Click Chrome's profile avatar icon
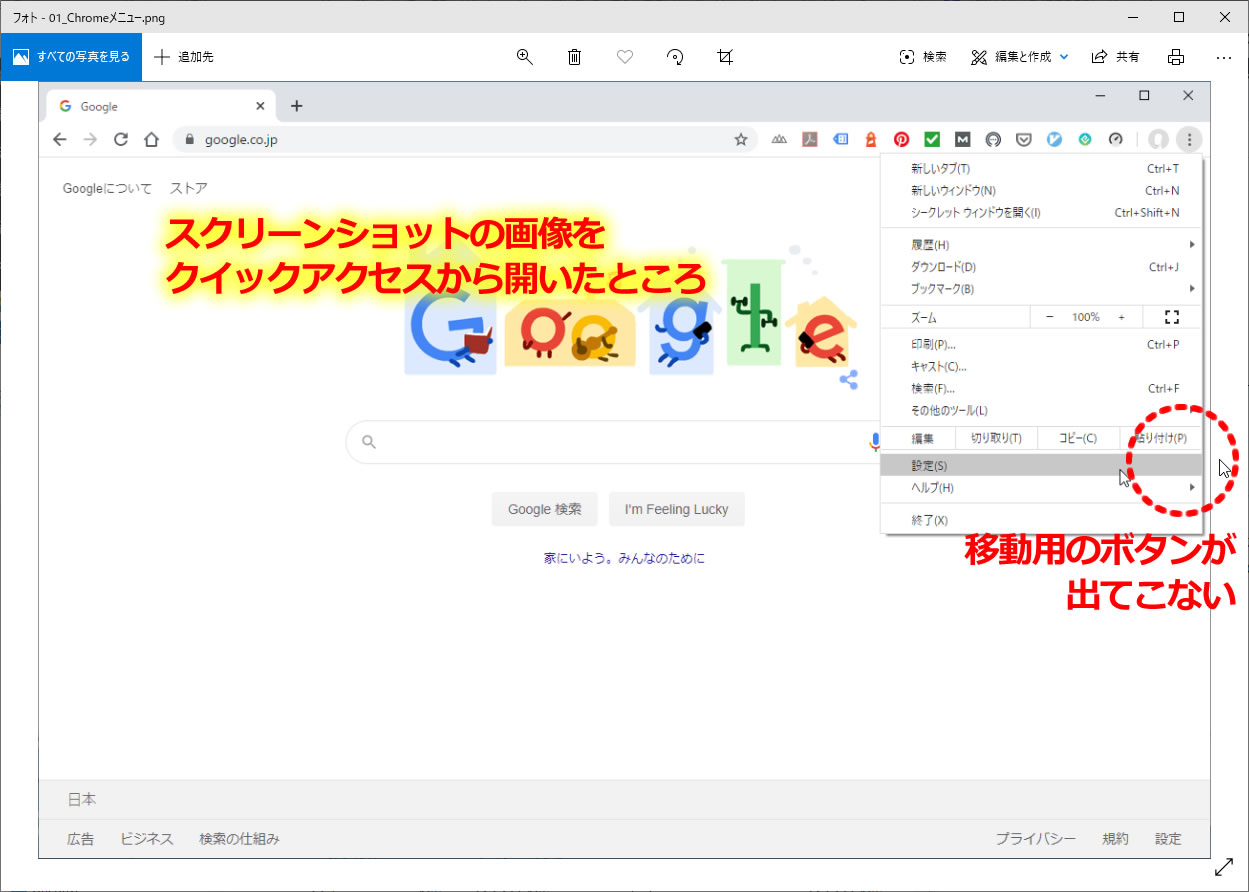This screenshot has height=892, width=1249. (1159, 140)
